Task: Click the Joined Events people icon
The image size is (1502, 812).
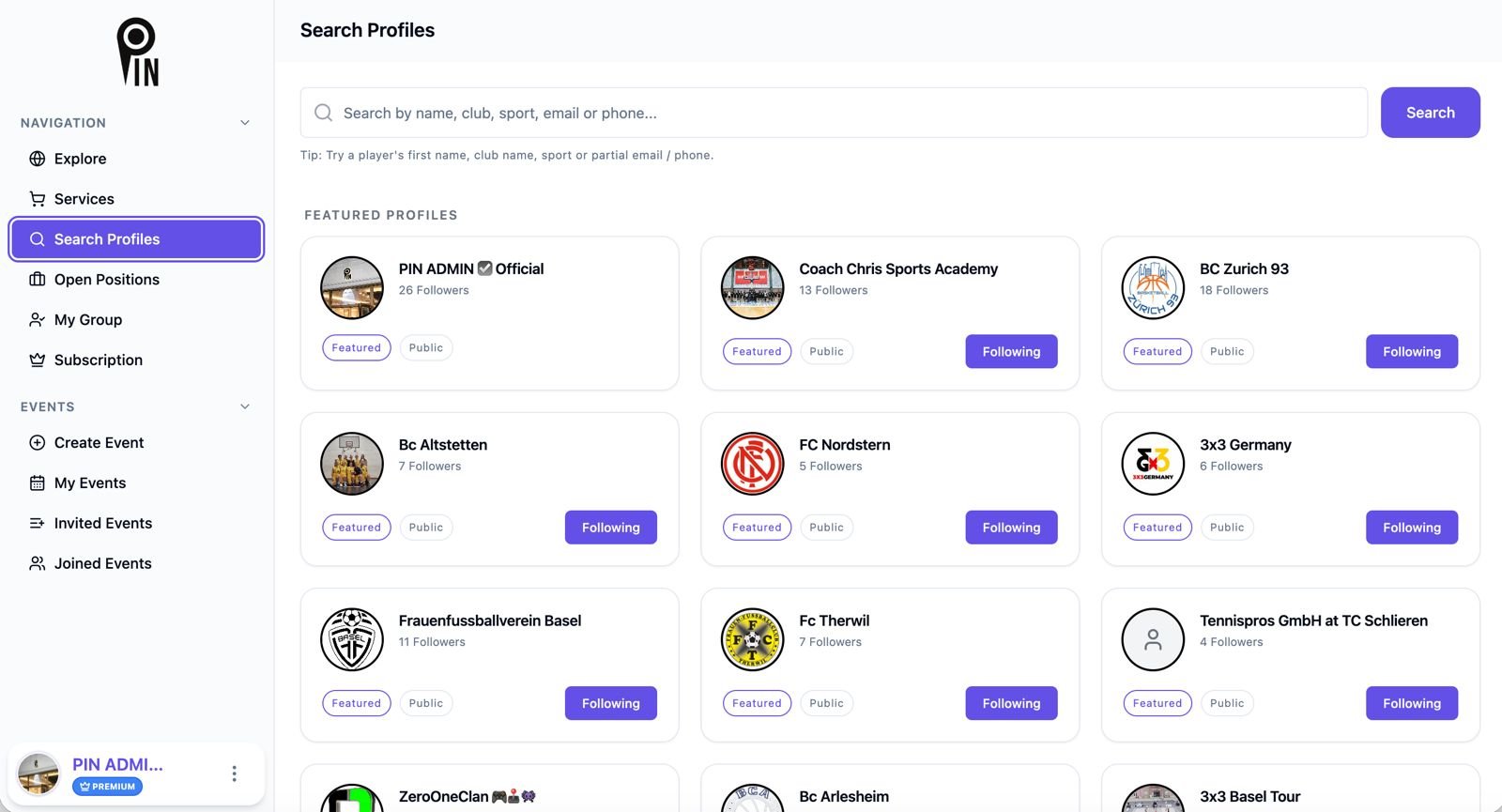Action: 38,564
